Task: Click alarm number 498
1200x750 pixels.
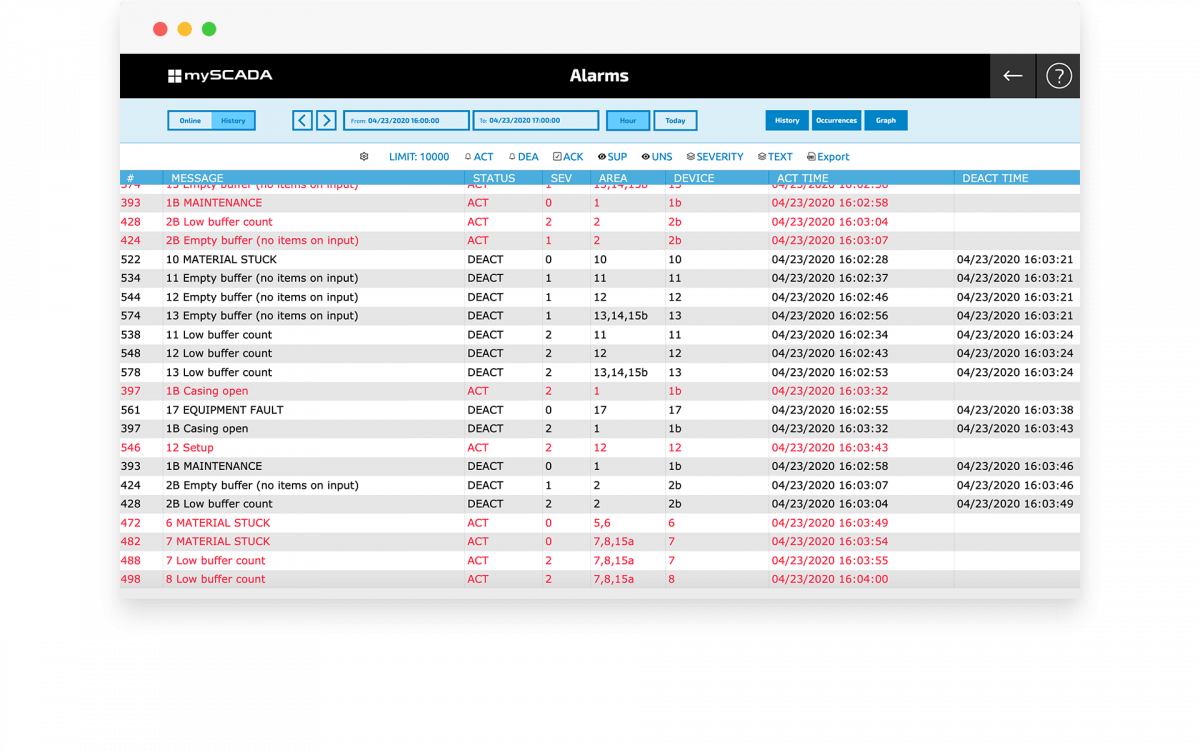Action: tap(131, 579)
